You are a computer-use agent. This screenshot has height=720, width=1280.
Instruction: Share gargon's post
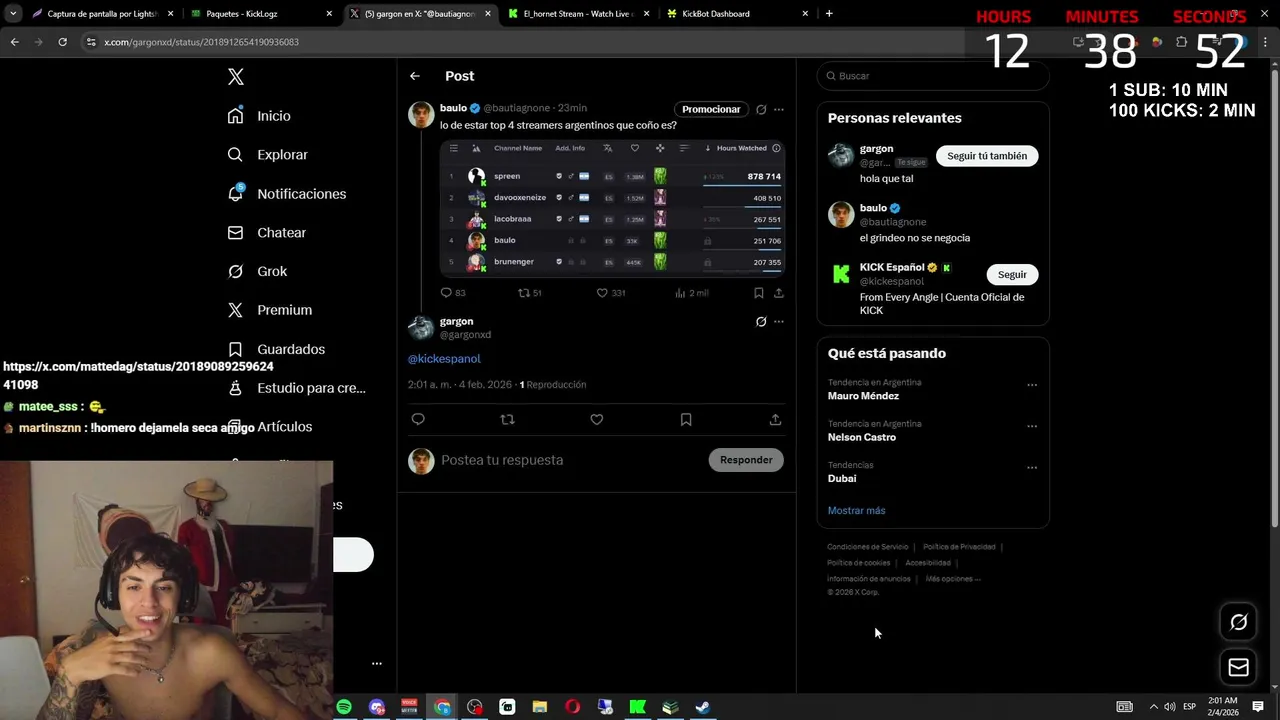[x=775, y=420]
